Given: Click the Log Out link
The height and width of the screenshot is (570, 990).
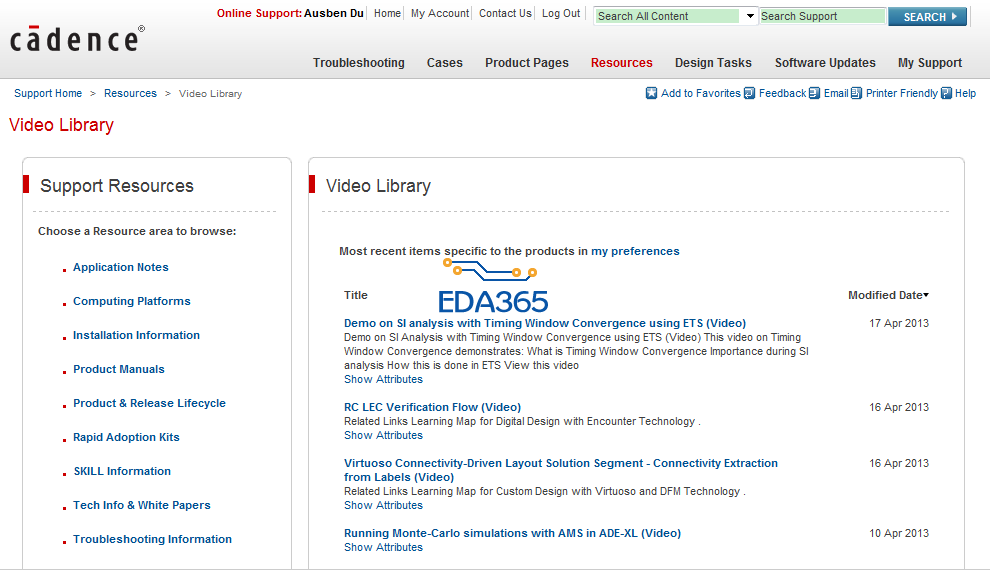Looking at the screenshot, I should tap(561, 13).
